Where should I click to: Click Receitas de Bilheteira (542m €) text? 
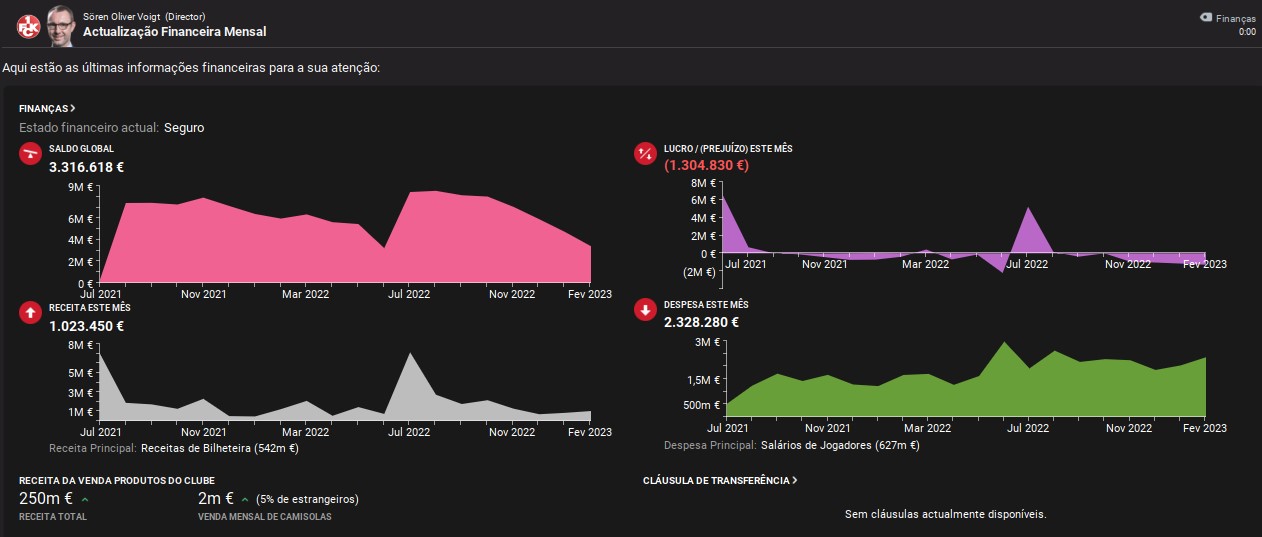[x=220, y=448]
